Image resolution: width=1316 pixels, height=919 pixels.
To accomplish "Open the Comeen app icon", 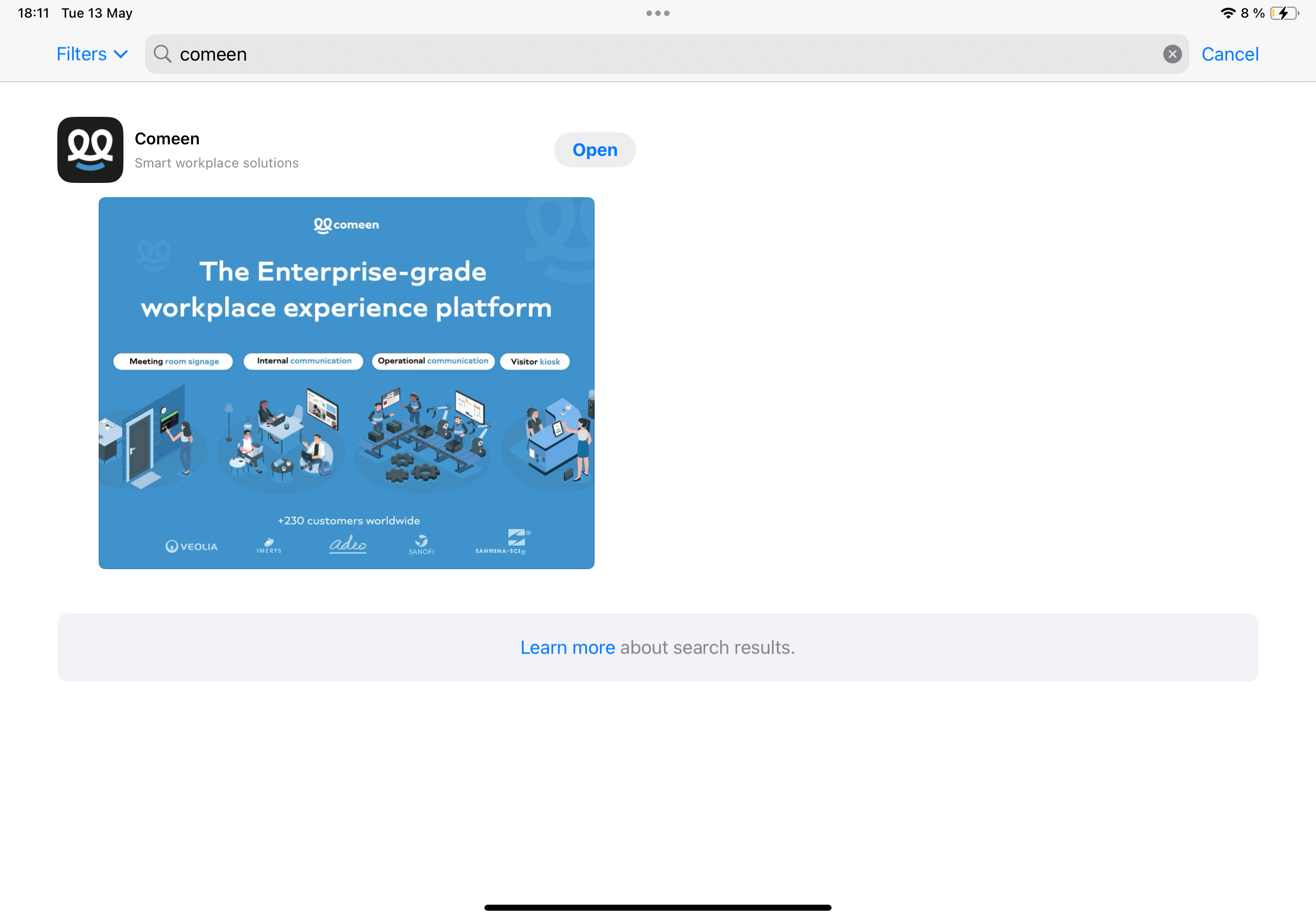I will pos(90,149).
